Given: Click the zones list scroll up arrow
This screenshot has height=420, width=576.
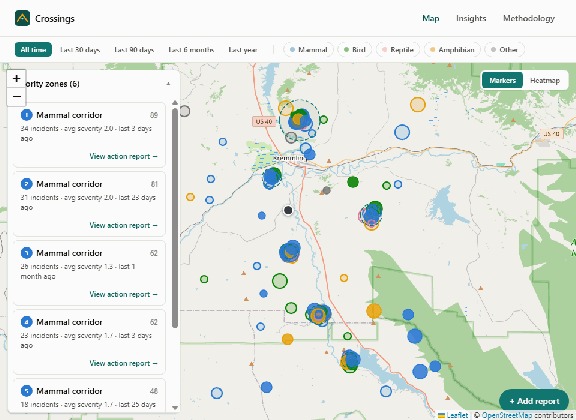Looking at the screenshot, I should tap(175, 103).
